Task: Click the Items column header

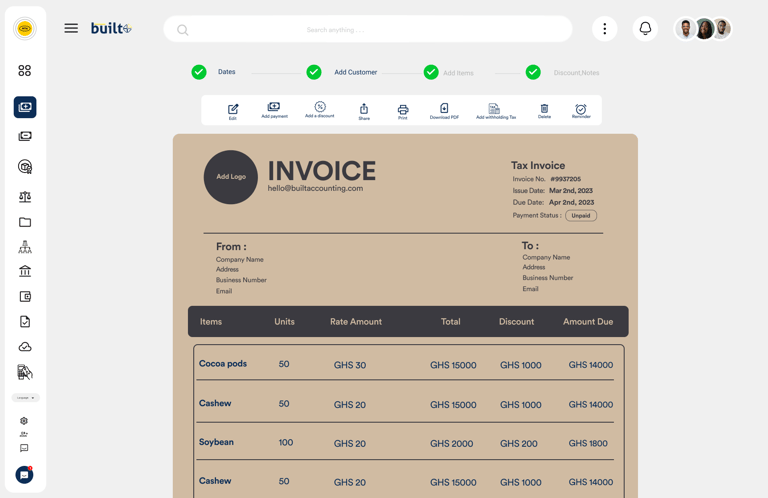Action: (211, 322)
